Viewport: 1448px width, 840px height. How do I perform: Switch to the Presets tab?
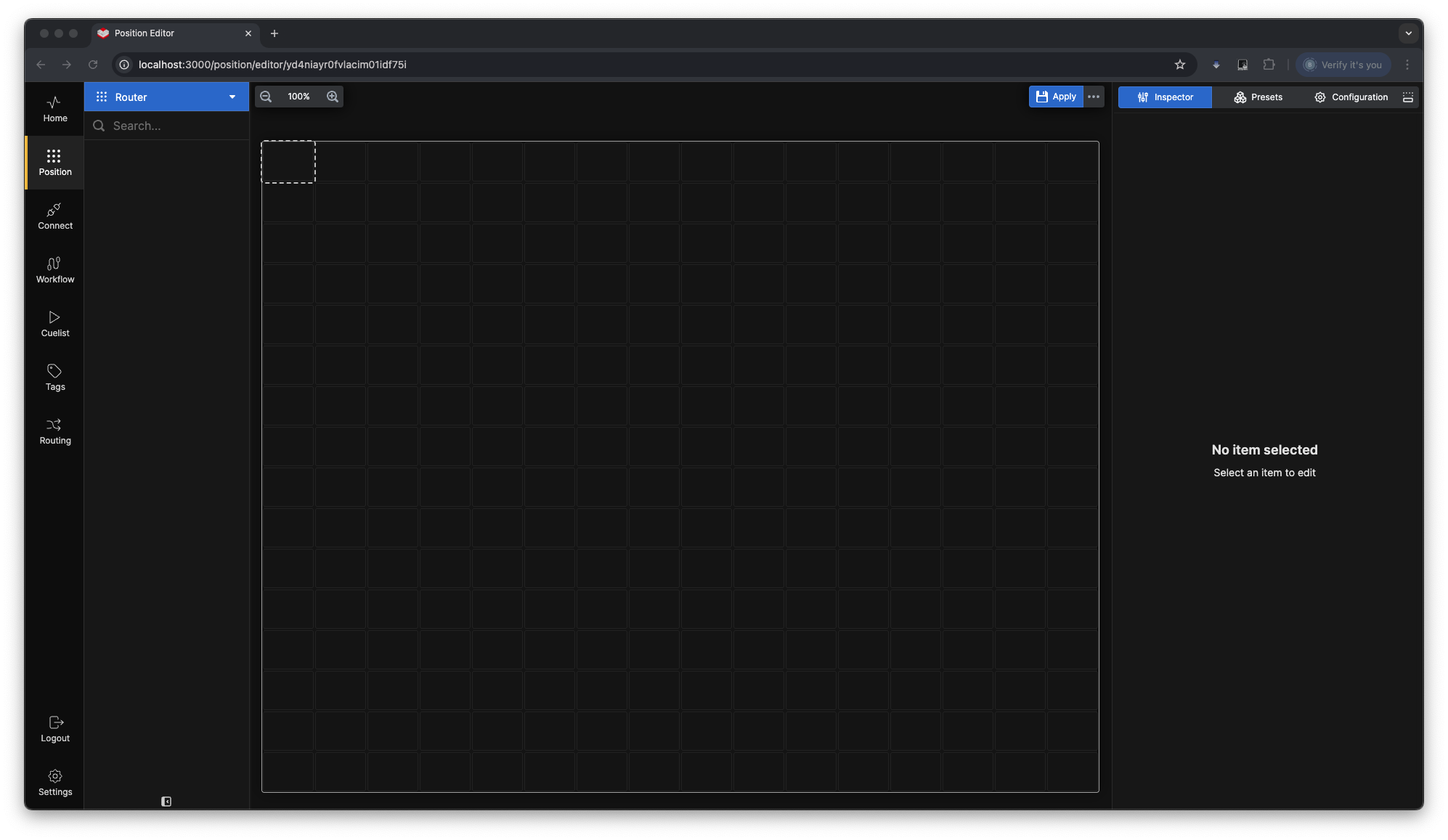point(1258,97)
